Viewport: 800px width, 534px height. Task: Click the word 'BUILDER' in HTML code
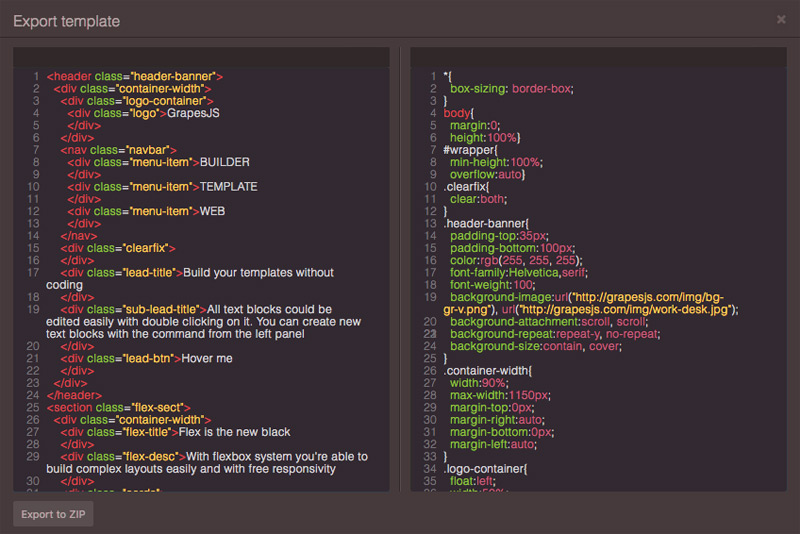tap(224, 162)
